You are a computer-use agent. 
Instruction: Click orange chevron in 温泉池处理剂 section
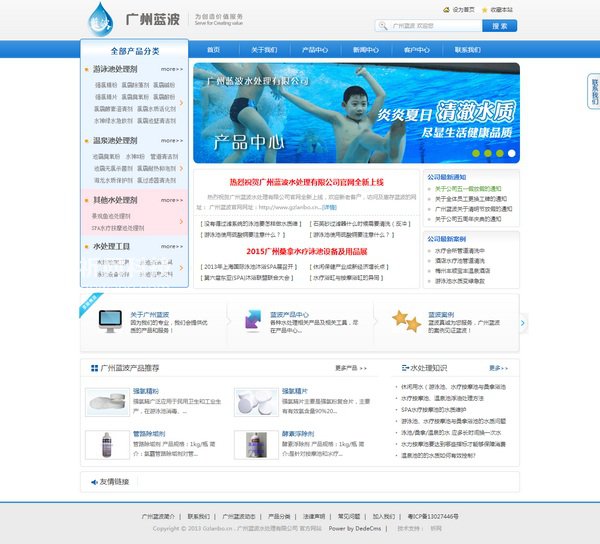point(181,168)
